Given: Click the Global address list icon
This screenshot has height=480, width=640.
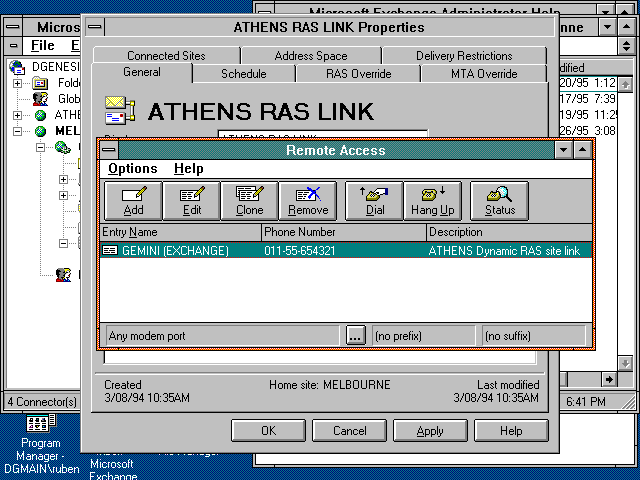Looking at the screenshot, I should tap(40, 99).
